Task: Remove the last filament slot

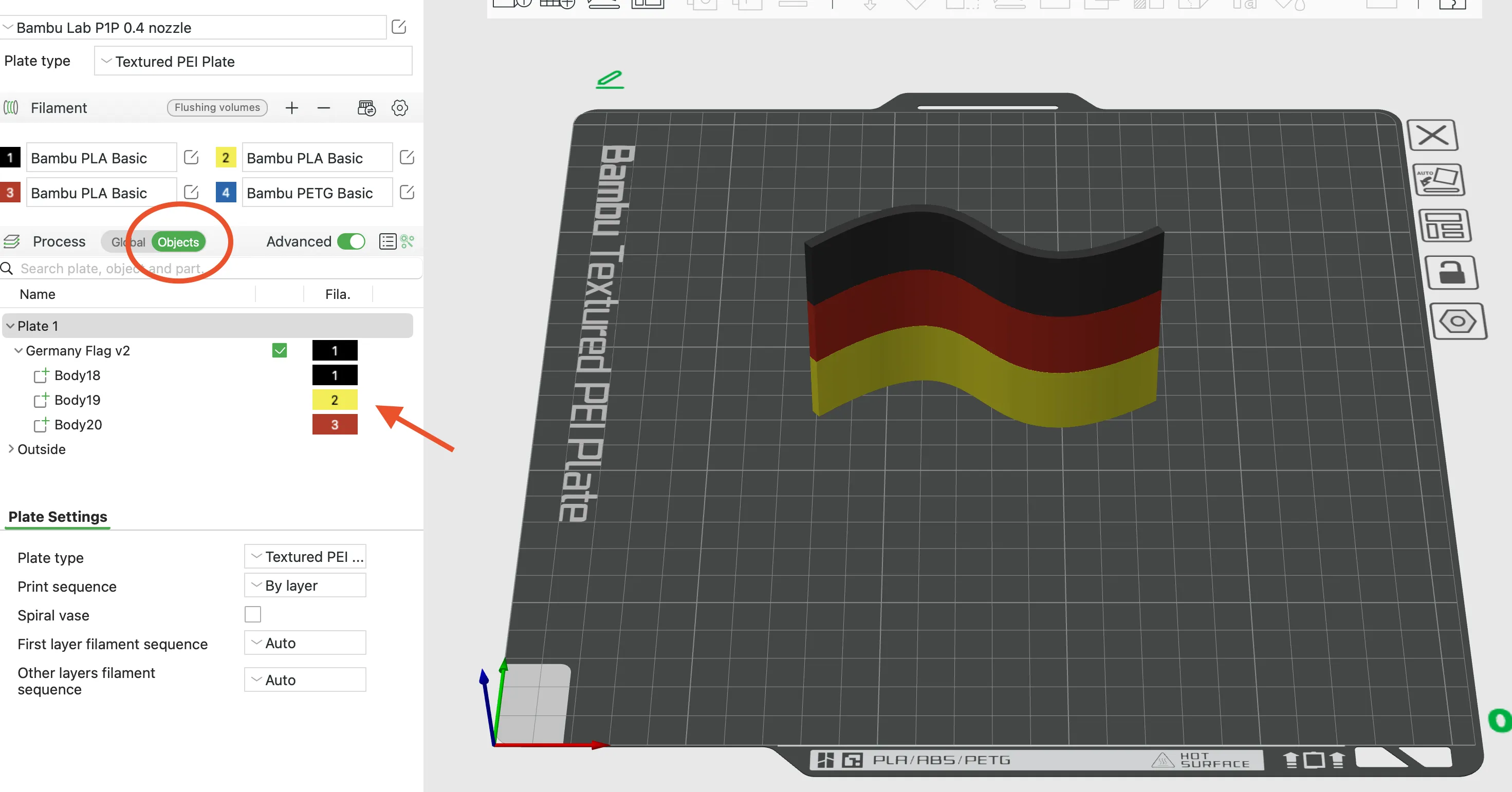Action: [323, 108]
